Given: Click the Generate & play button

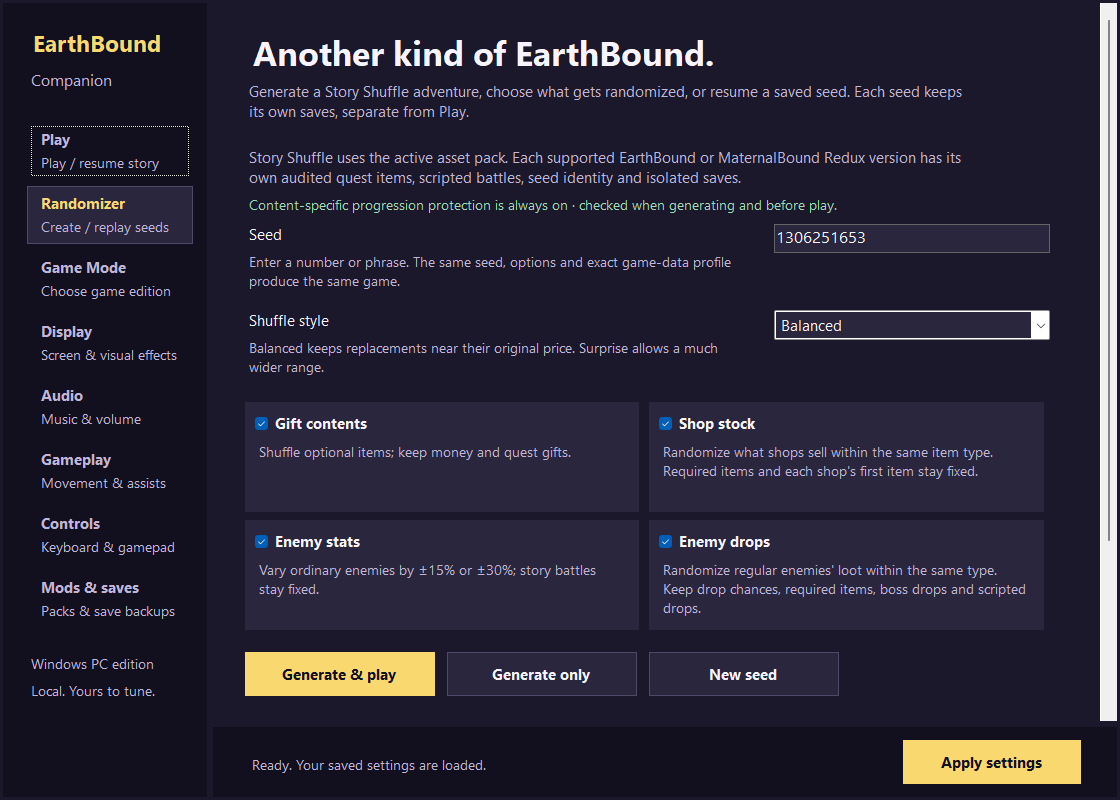Looking at the screenshot, I should pos(339,674).
